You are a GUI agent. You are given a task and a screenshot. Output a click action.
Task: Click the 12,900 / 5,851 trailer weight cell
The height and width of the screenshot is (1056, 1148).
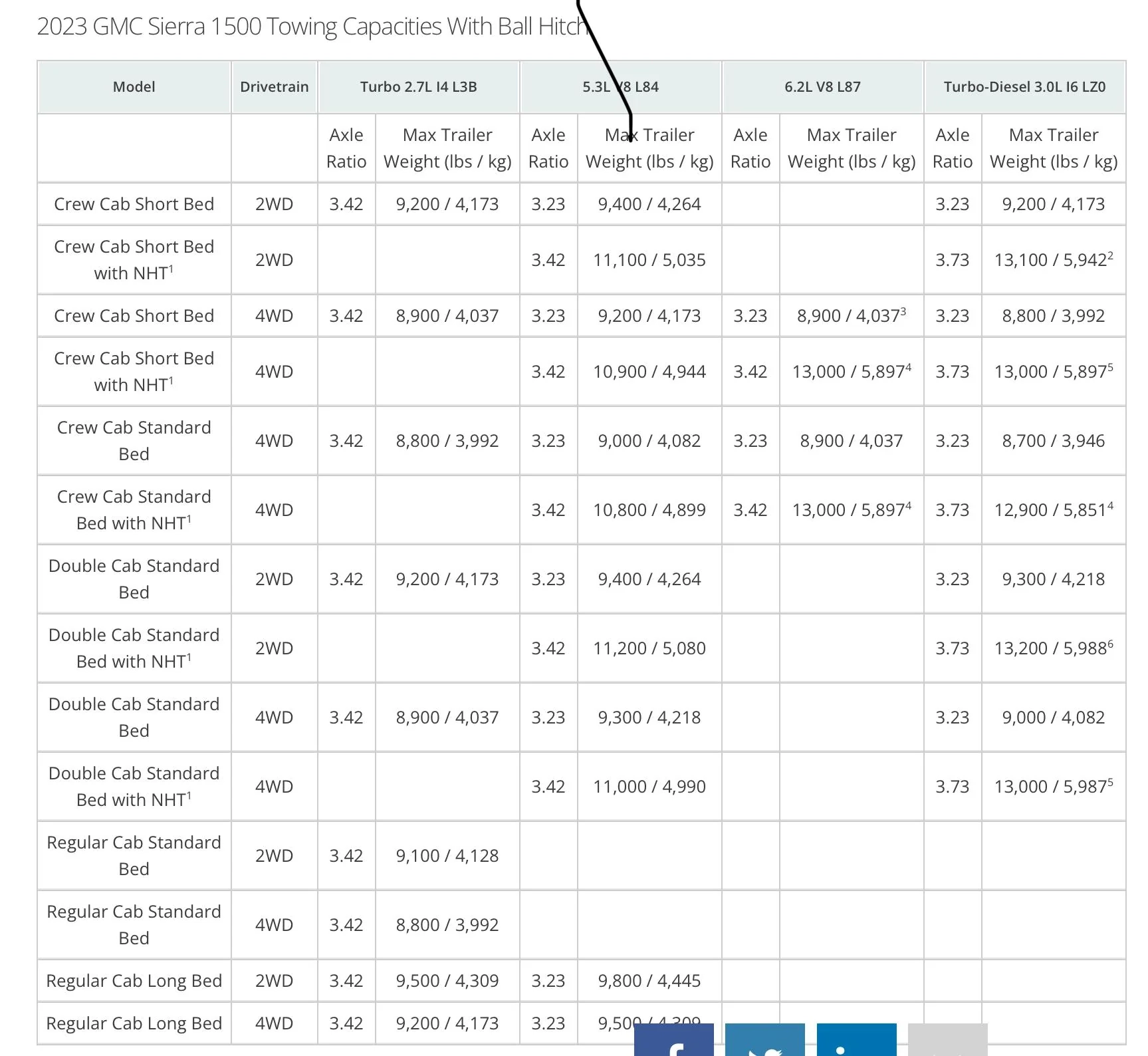point(1049,510)
